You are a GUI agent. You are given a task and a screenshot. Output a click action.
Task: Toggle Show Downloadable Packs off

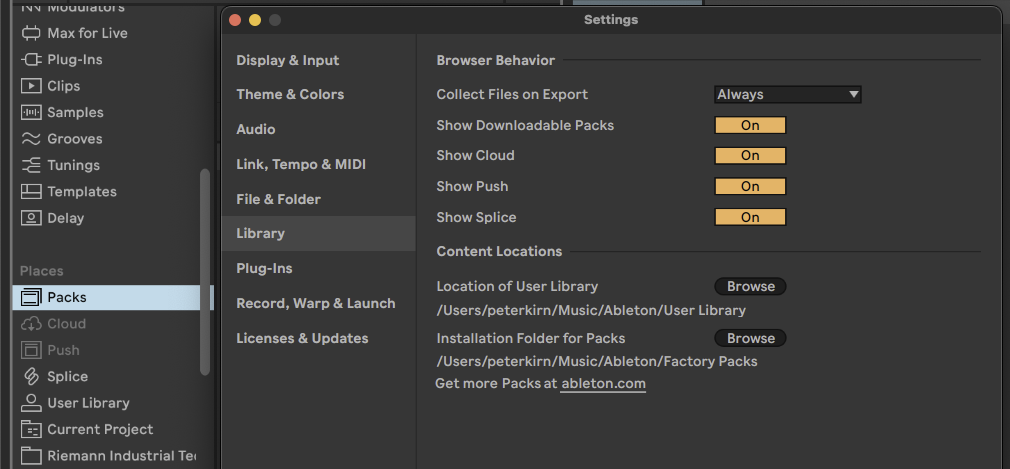[750, 125]
